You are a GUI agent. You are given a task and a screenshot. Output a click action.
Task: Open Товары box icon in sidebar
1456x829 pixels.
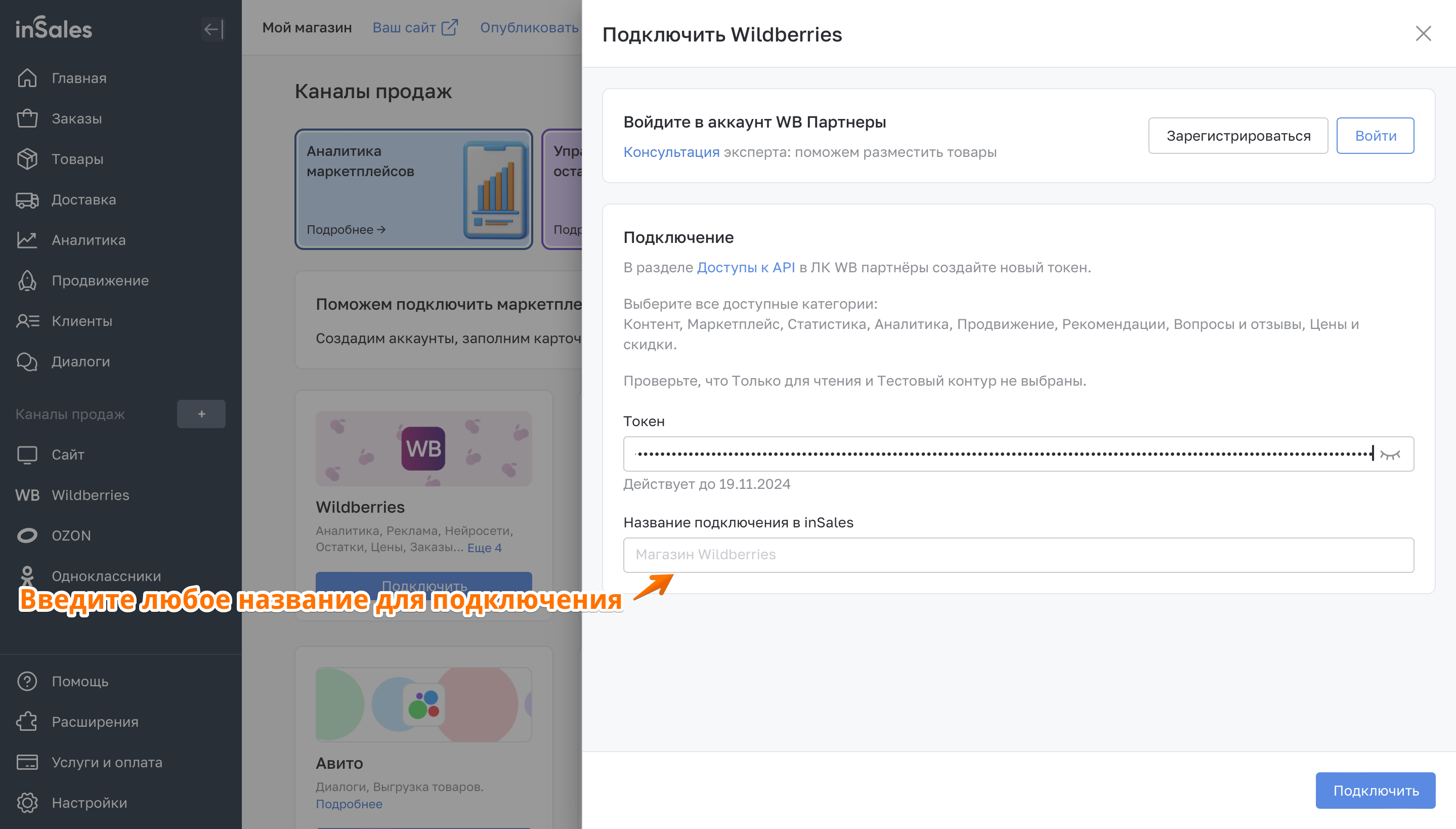(27, 159)
